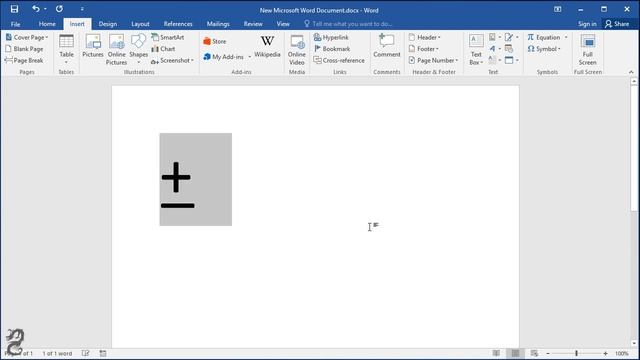Screen dimensions: 640x360
Task: Save the document with the floppy icon
Action: 14,9
